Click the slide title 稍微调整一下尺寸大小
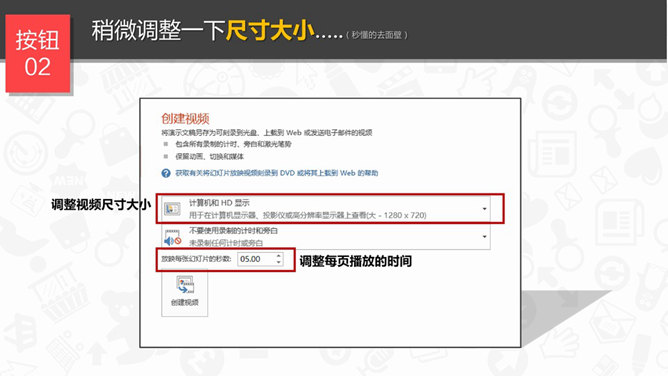668x376 pixels. [204, 30]
